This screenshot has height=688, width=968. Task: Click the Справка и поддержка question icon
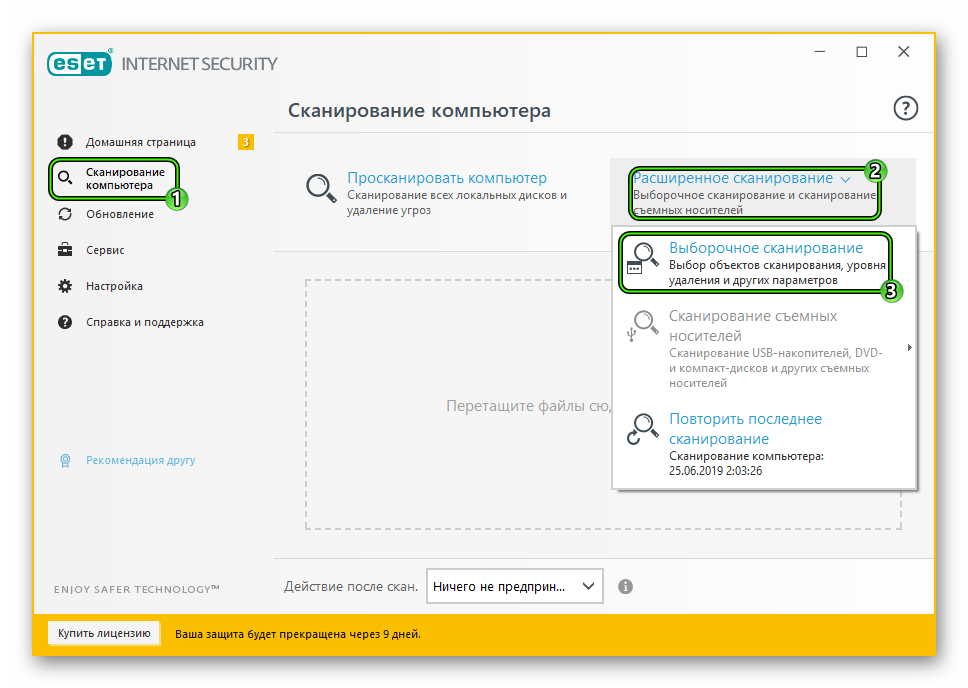coord(65,322)
